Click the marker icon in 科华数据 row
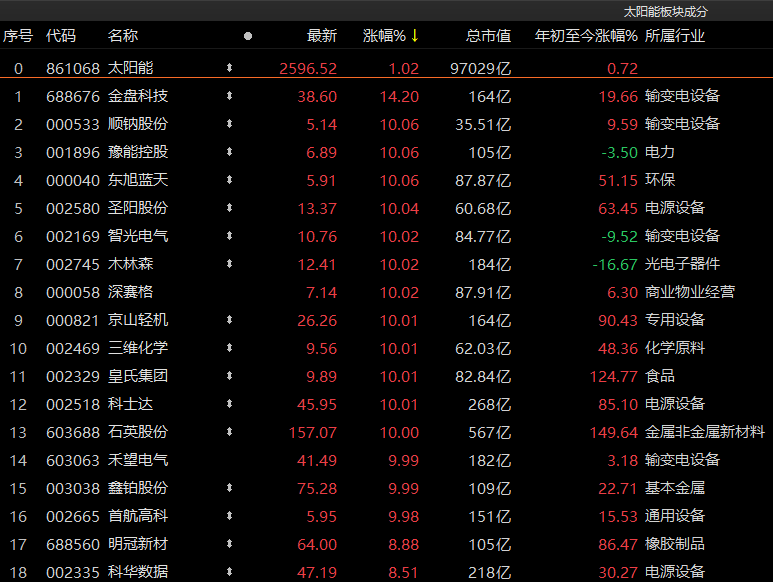The image size is (773, 582). (x=229, y=572)
